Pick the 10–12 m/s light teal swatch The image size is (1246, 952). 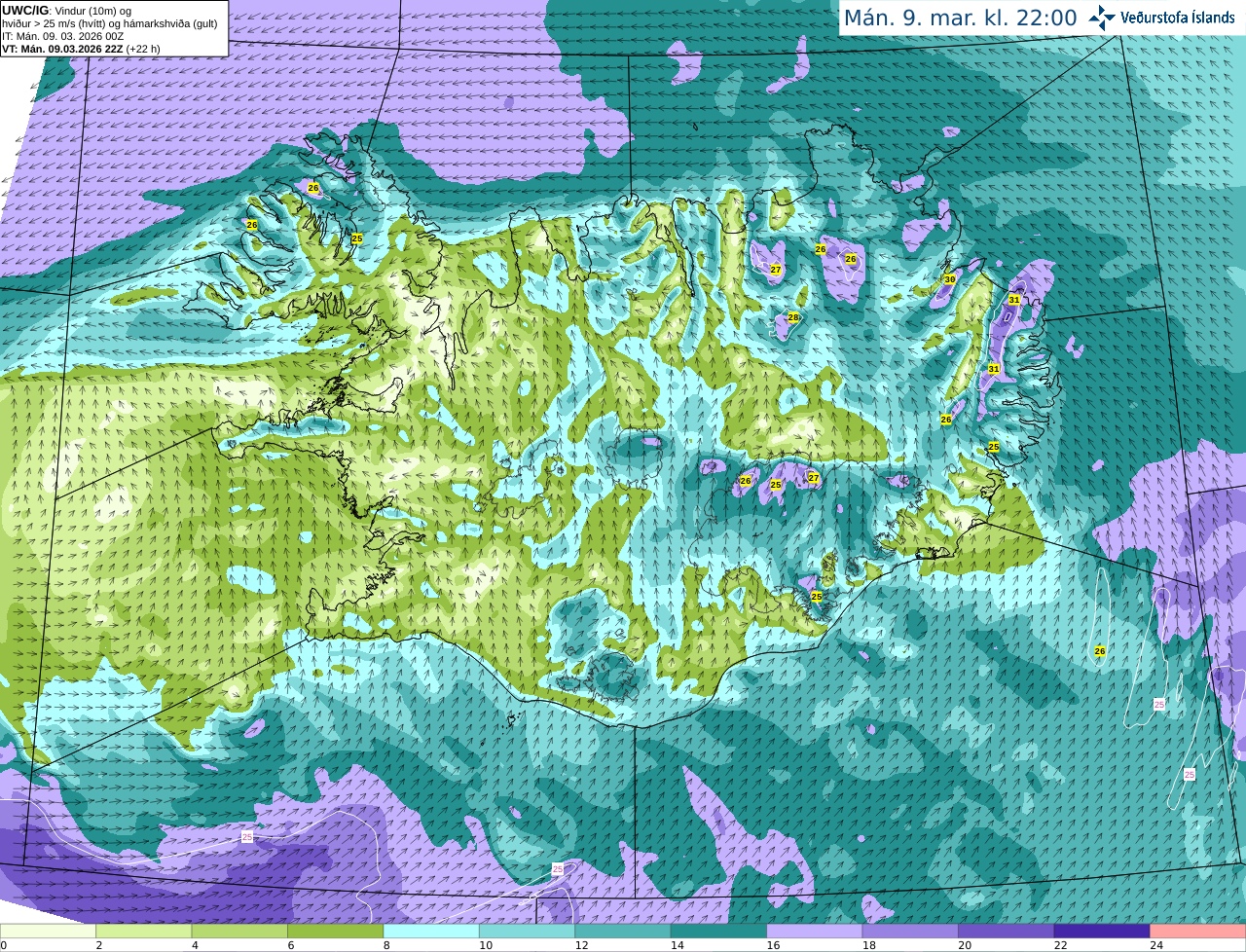(528, 931)
